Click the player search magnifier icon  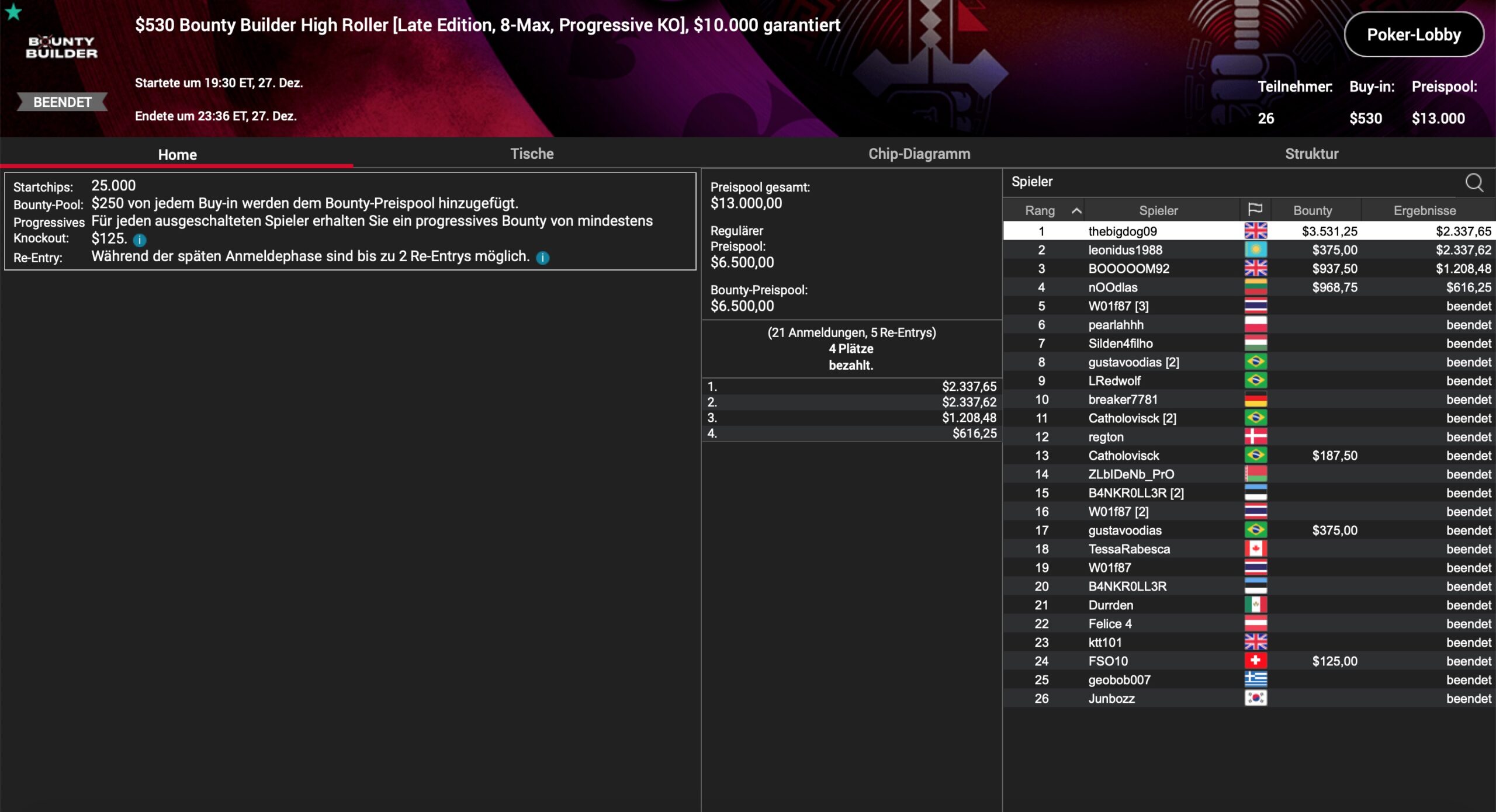point(1474,182)
